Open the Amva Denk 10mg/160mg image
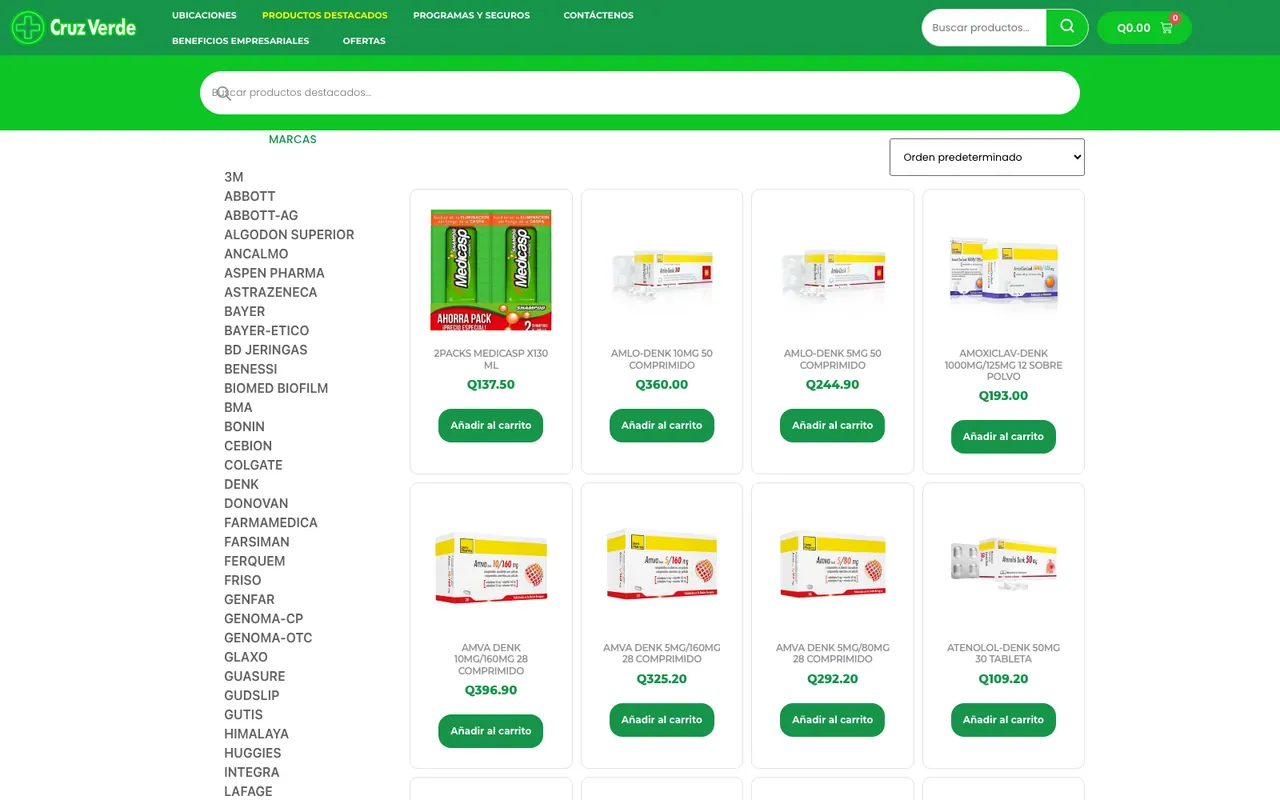 [491, 564]
